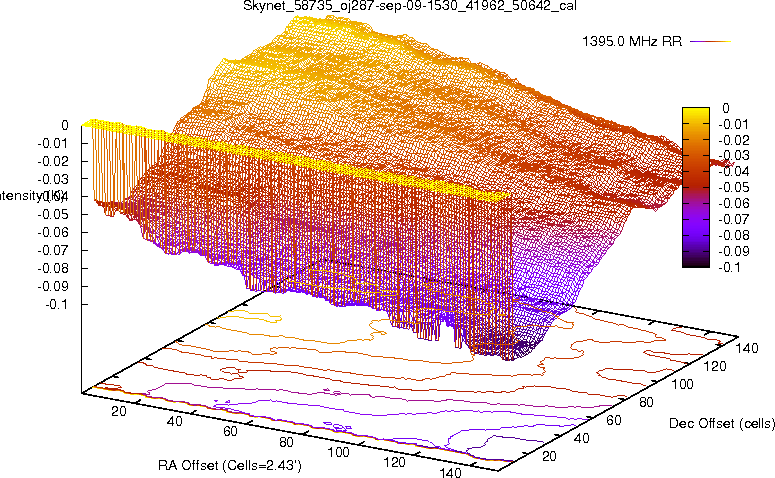Click the Dec axis tick label 40

582,438
